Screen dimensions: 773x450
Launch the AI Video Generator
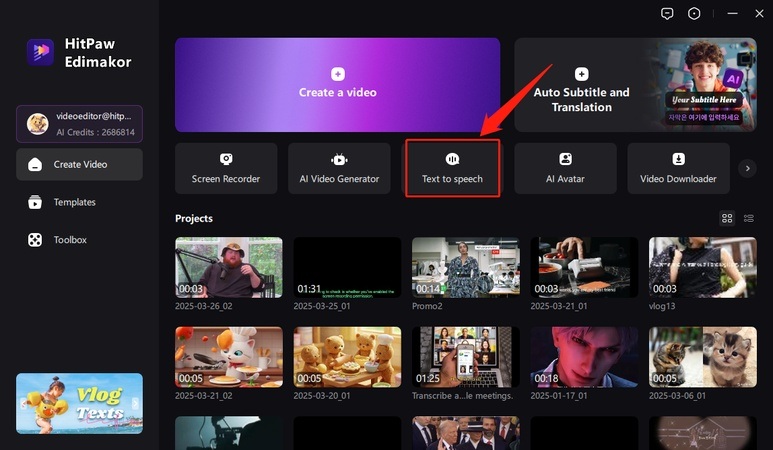coord(339,168)
